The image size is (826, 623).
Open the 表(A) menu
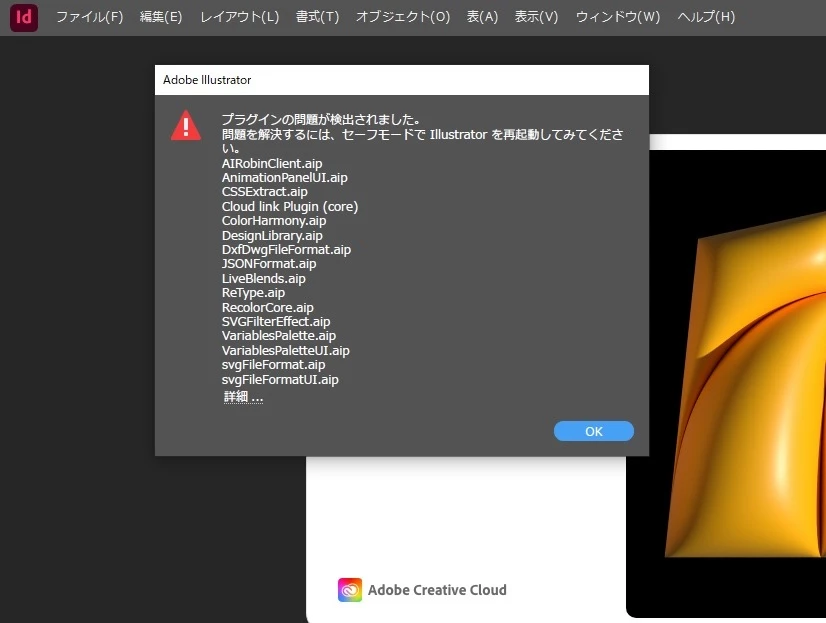pos(482,17)
